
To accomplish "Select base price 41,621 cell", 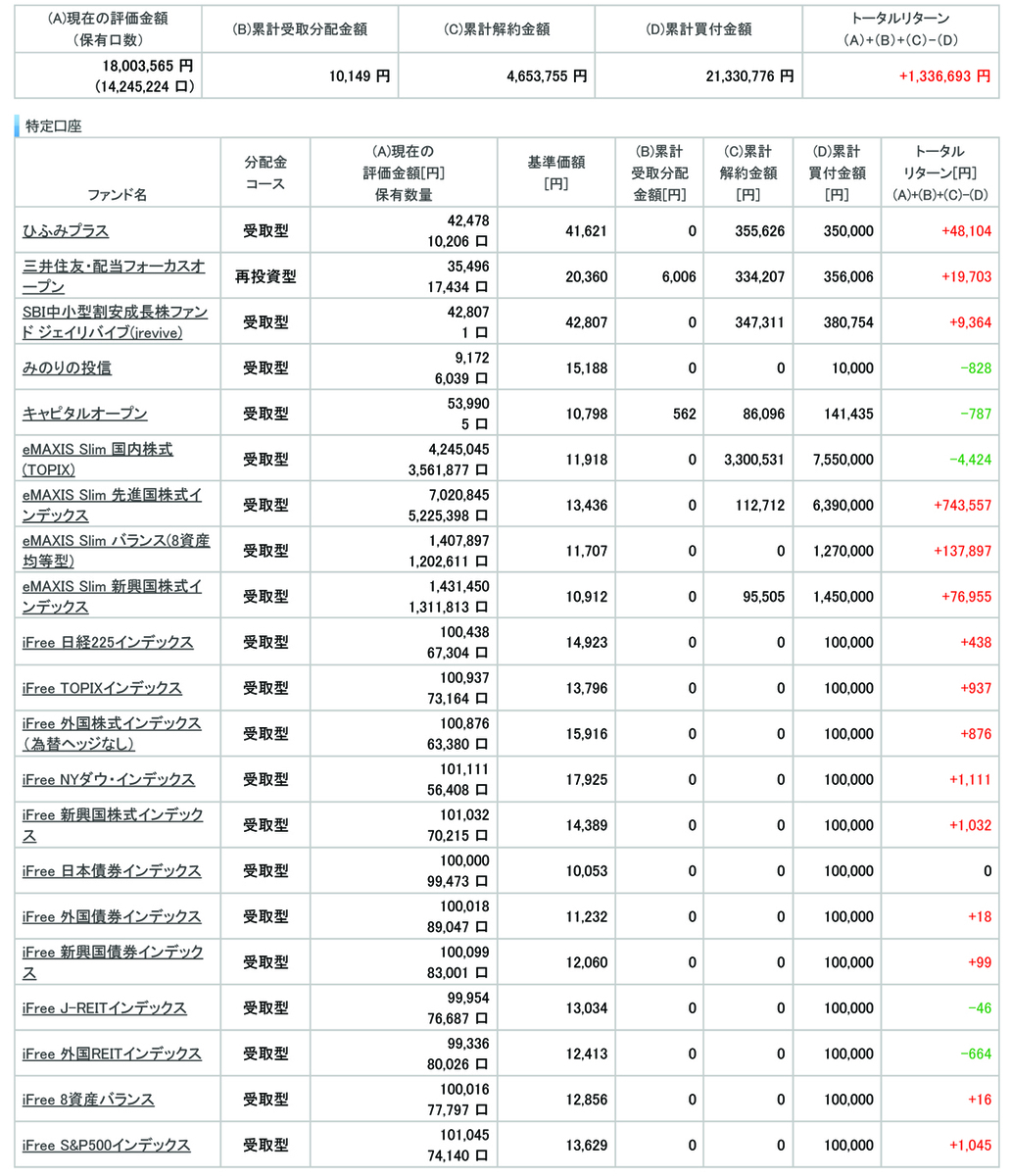I will point(586,231).
